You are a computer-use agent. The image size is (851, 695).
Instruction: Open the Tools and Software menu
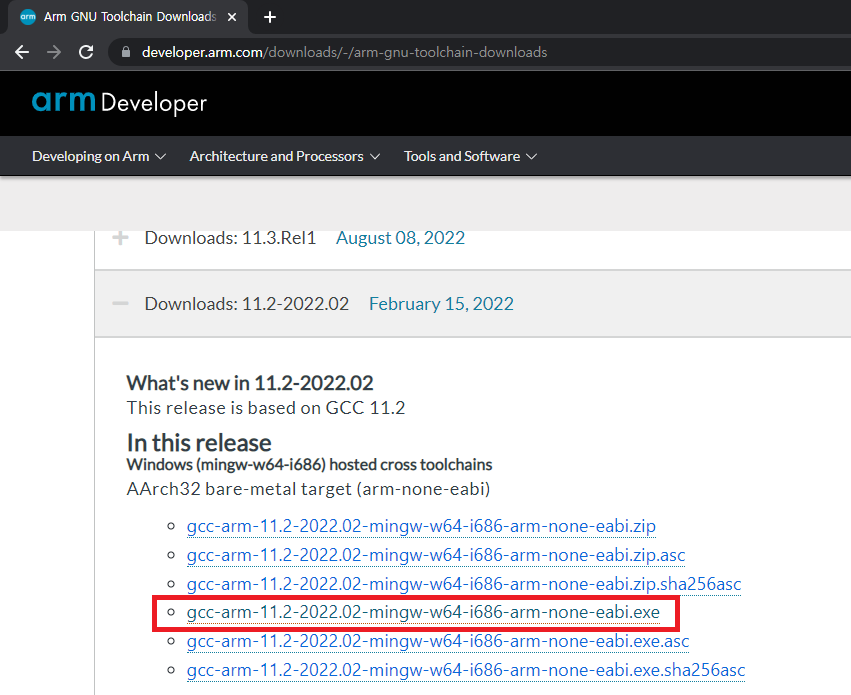[470, 156]
